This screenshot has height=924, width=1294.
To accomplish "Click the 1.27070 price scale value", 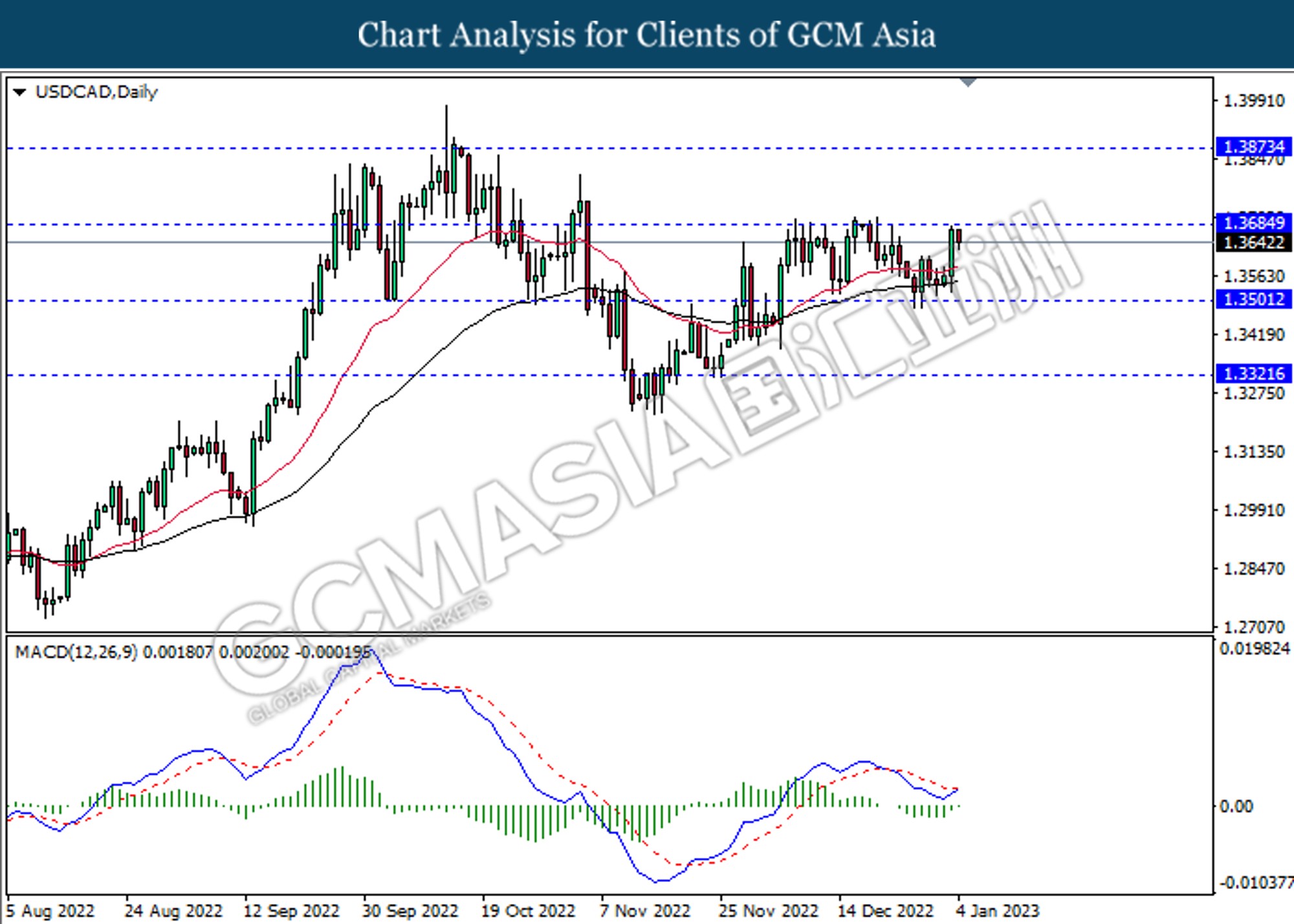I will tap(1254, 627).
